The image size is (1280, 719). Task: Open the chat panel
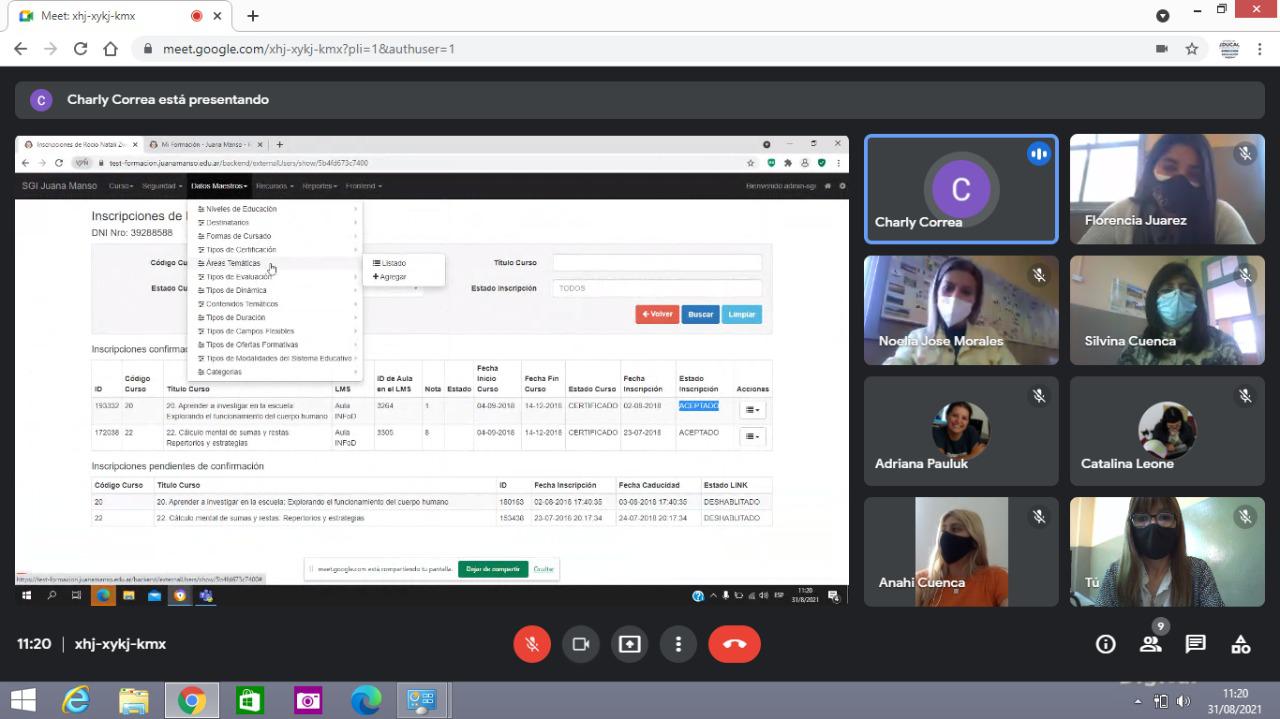click(1195, 644)
